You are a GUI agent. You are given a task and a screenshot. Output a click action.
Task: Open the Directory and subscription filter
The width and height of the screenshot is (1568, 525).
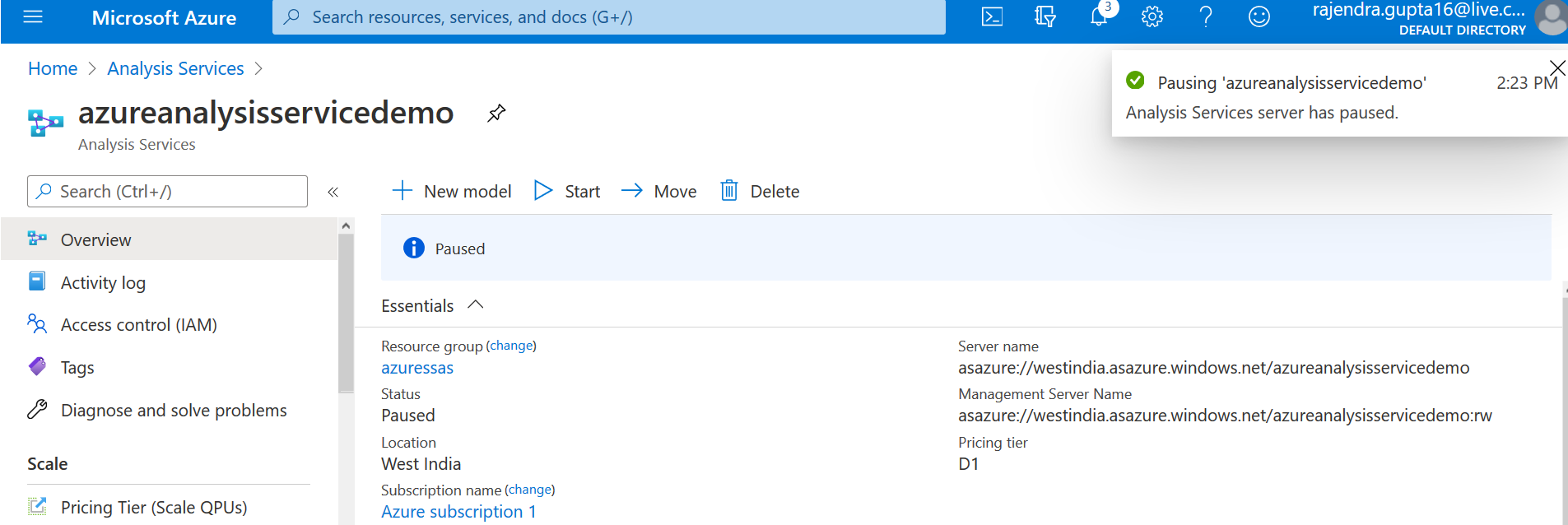point(1045,17)
